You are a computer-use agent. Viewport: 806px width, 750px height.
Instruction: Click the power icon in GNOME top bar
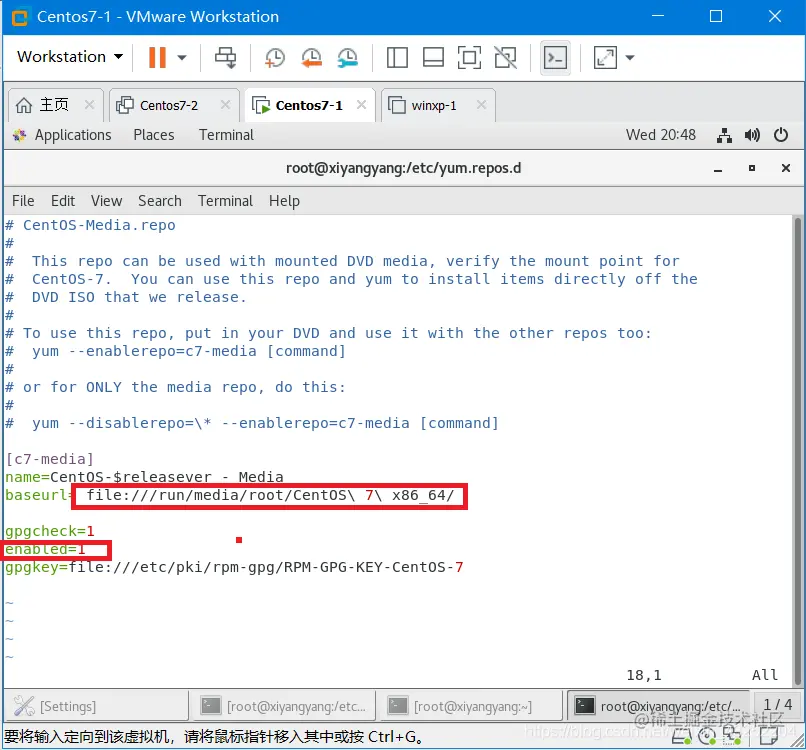coord(781,135)
